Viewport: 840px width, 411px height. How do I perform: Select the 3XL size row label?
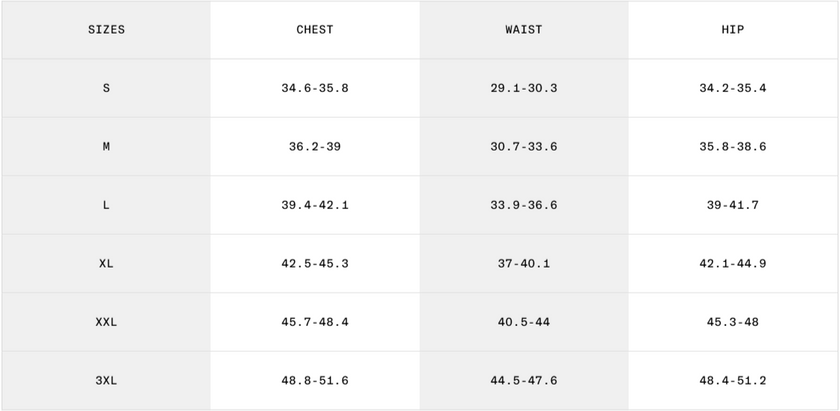[106, 381]
